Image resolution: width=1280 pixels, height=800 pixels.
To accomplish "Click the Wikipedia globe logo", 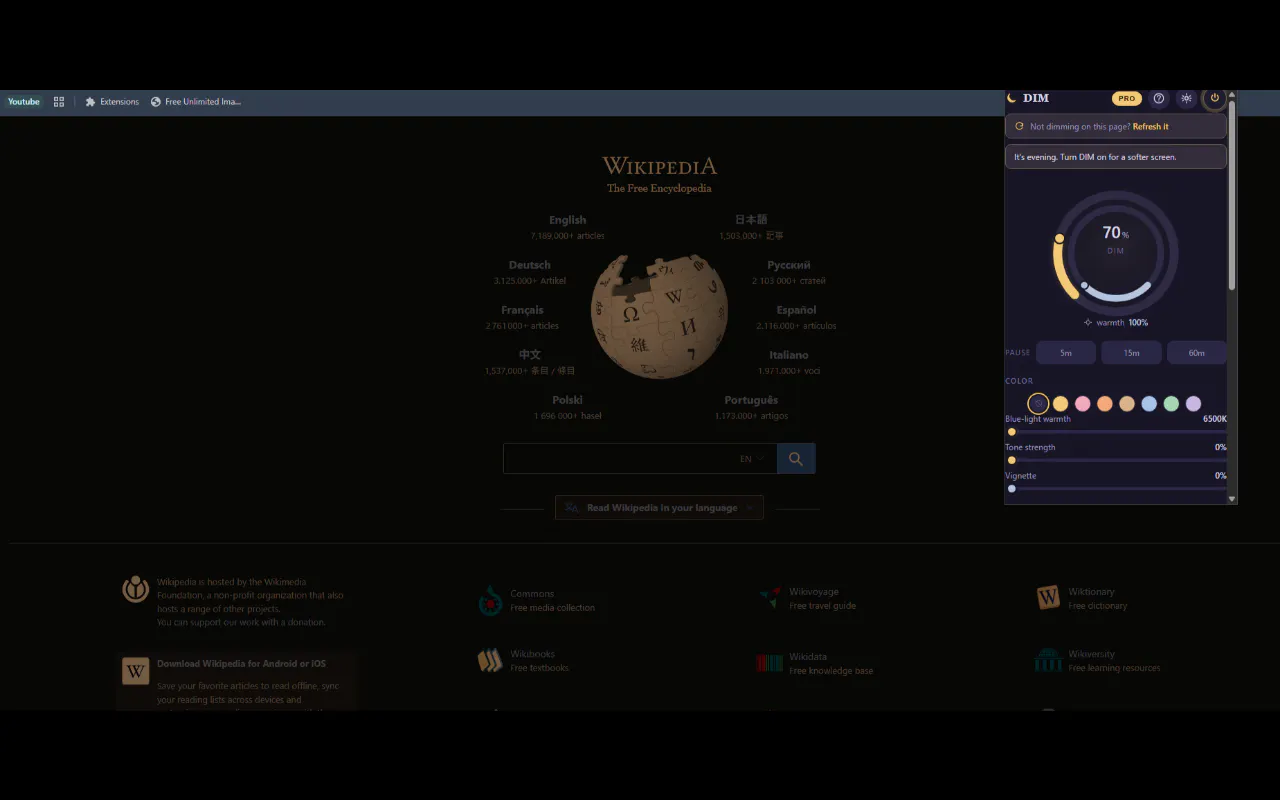I will coord(659,315).
